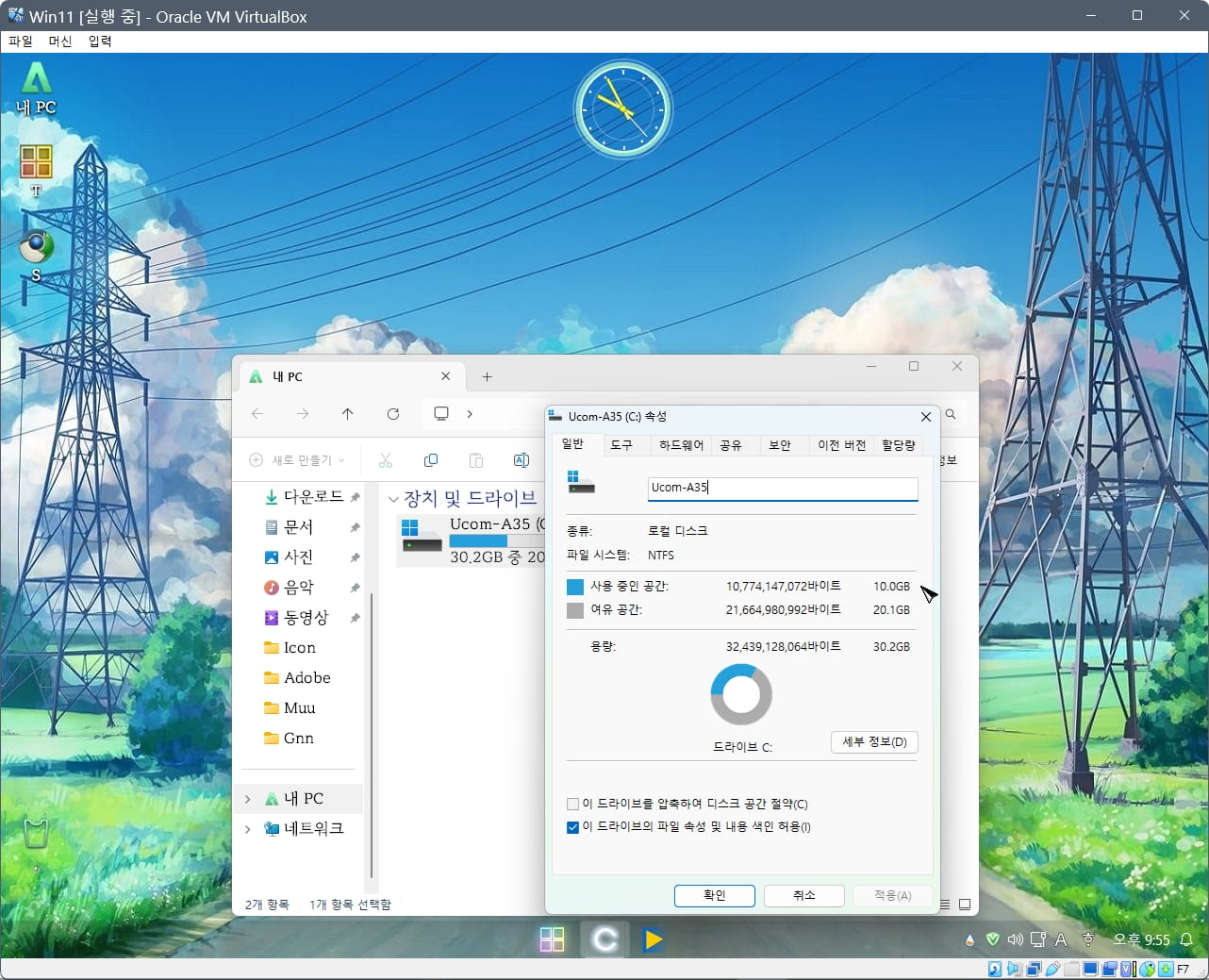Image resolution: width=1209 pixels, height=980 pixels.
Task: Click the drive label field Ucom-A35
Action: [x=783, y=488]
